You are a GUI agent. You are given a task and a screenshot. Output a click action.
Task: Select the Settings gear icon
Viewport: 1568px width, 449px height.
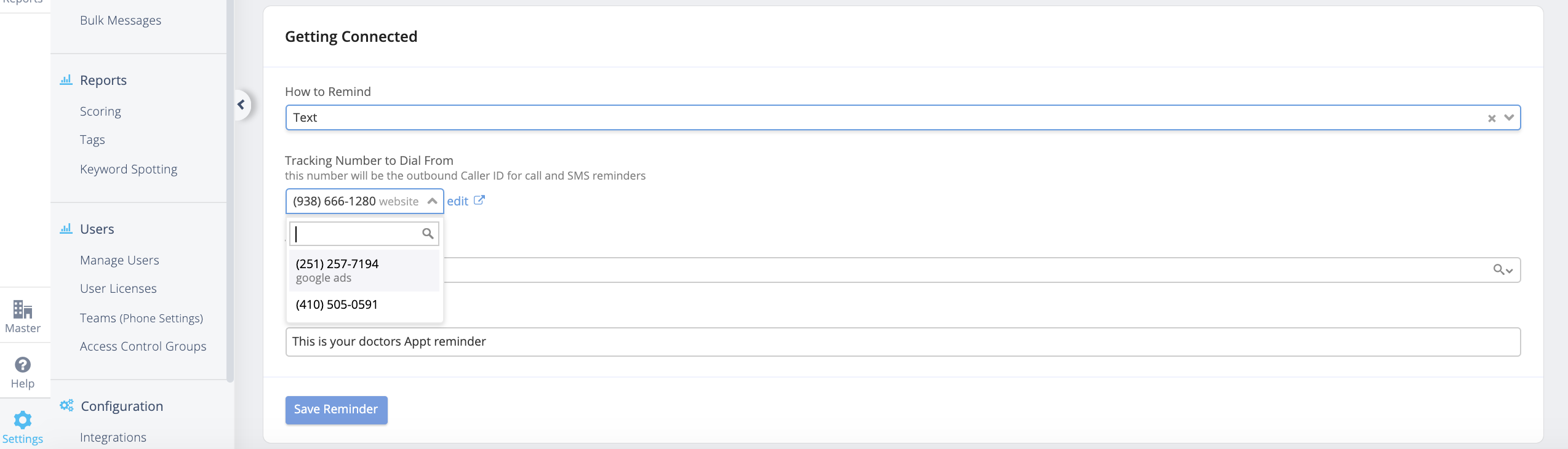(x=23, y=420)
